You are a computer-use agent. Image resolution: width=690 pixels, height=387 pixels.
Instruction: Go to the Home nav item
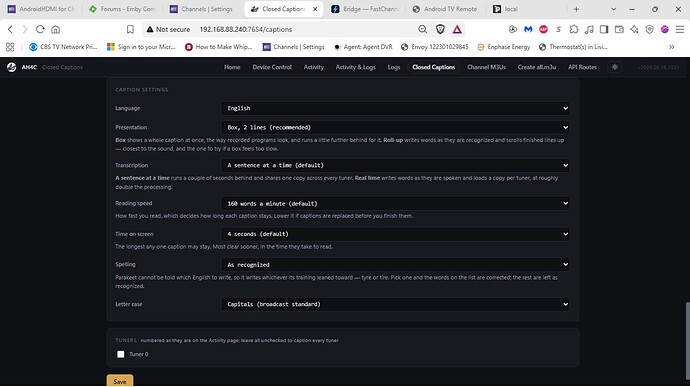point(232,67)
